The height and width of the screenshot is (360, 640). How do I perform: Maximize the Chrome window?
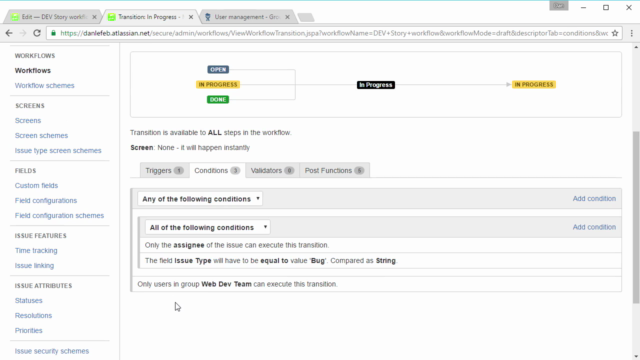(606, 7)
